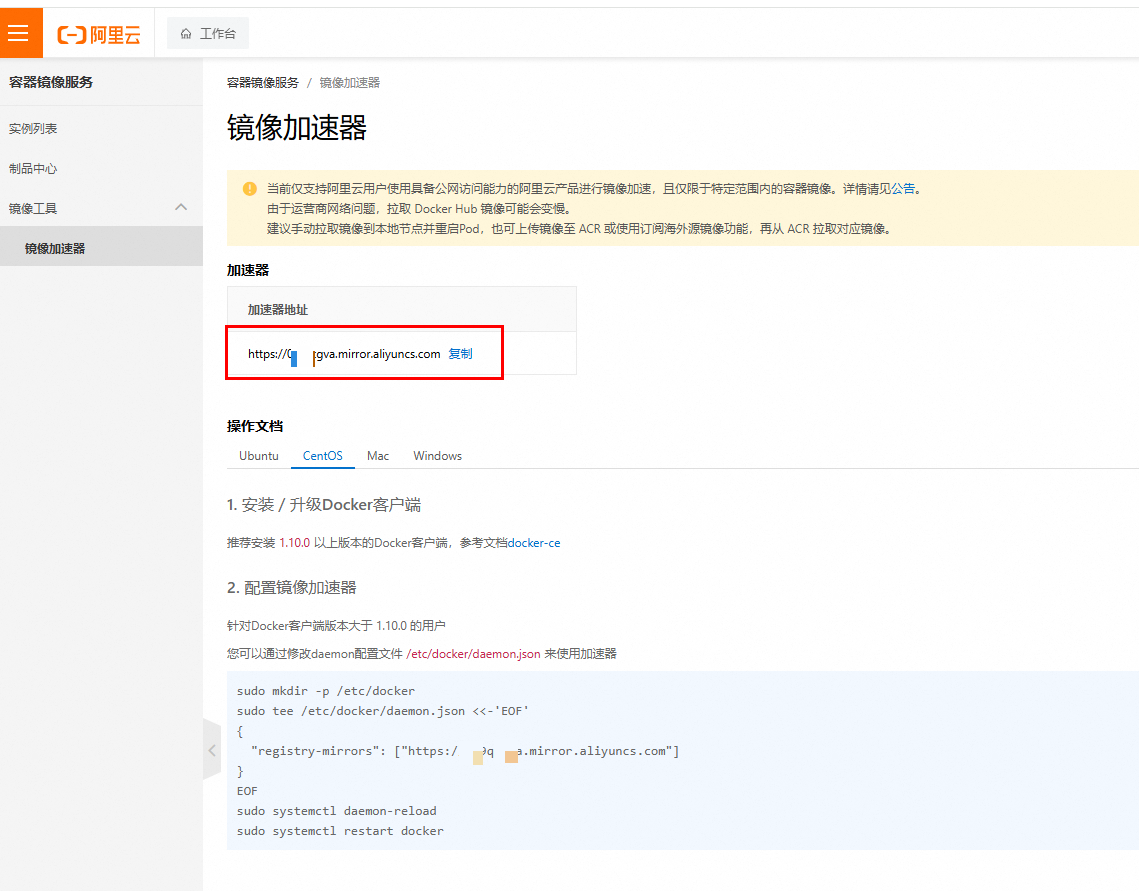Open the hamburger menu
The width and height of the screenshot is (1139, 891).
click(x=19, y=33)
